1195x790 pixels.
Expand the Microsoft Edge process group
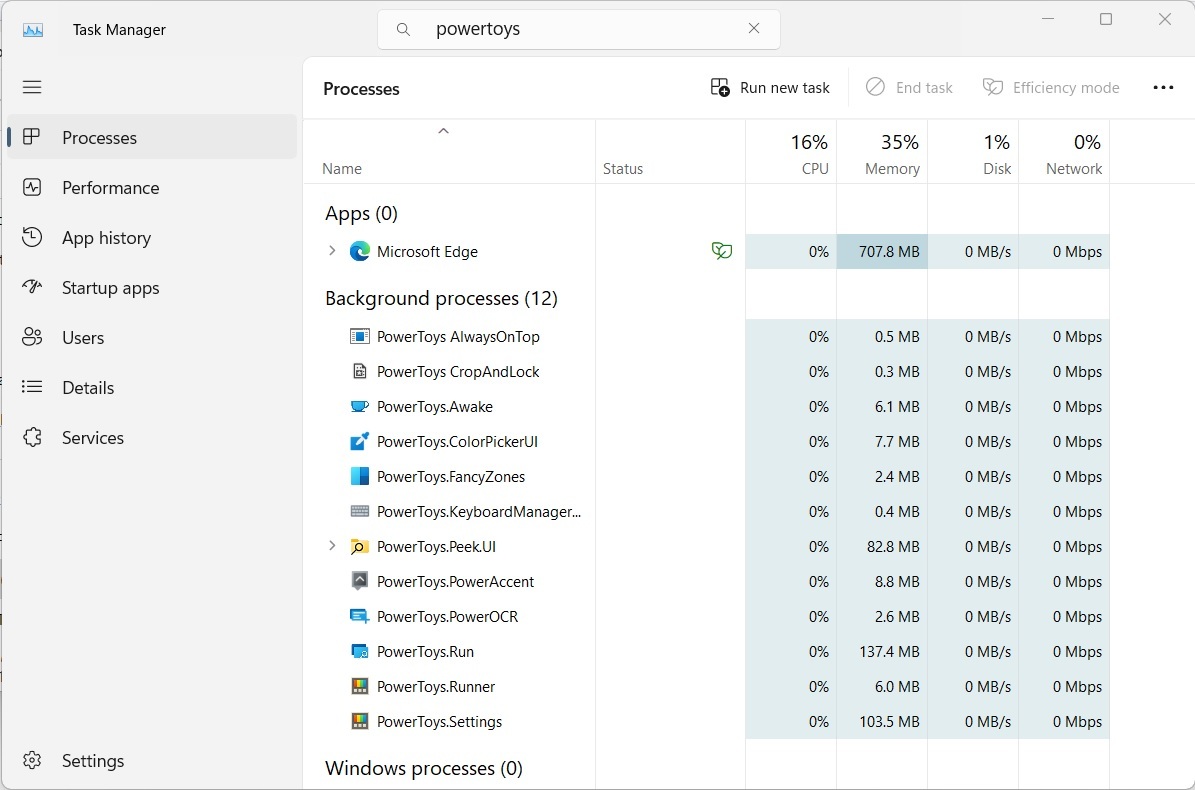(332, 251)
